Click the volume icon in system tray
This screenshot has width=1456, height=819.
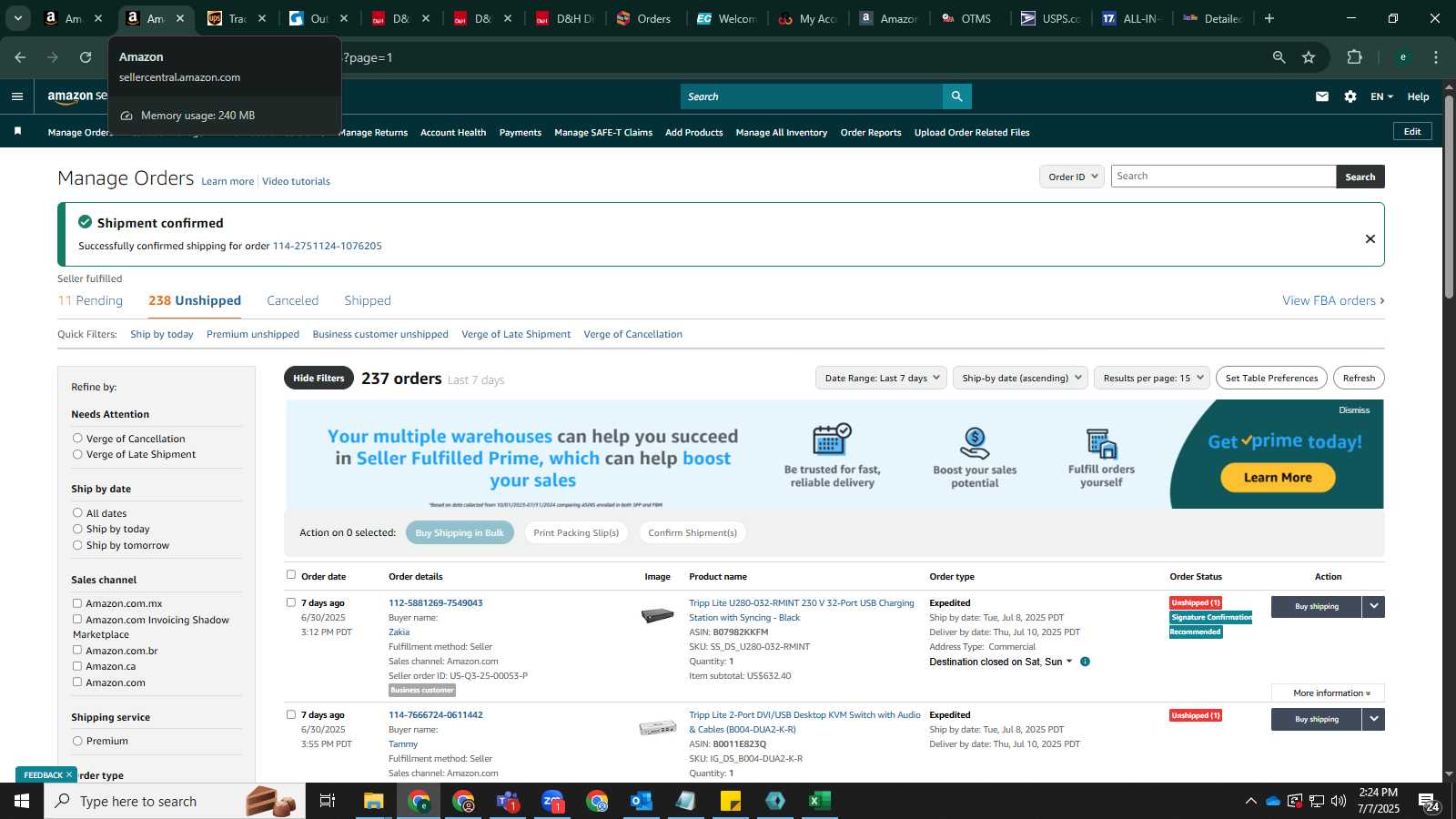point(1339,801)
